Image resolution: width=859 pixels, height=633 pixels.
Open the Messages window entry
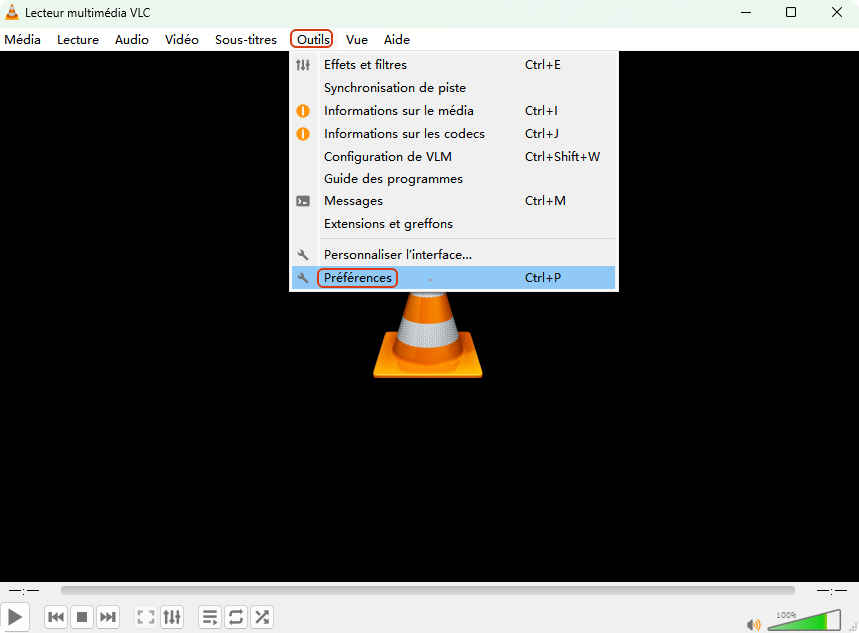pyautogui.click(x=454, y=201)
